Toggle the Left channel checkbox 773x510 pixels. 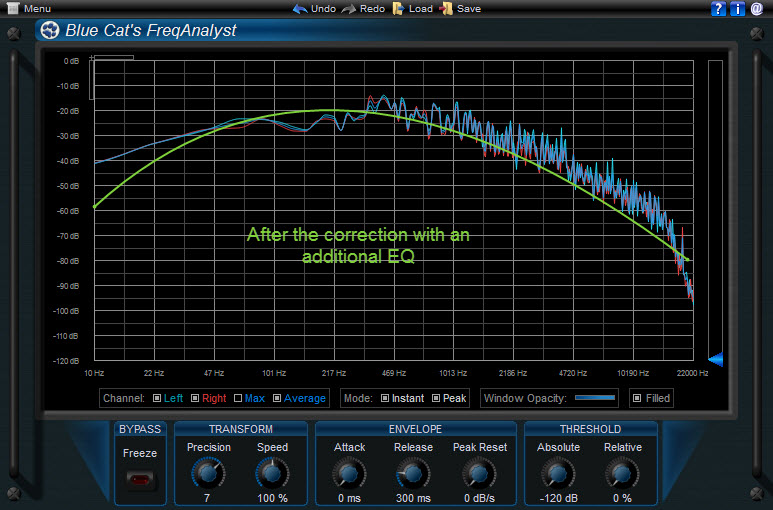157,398
